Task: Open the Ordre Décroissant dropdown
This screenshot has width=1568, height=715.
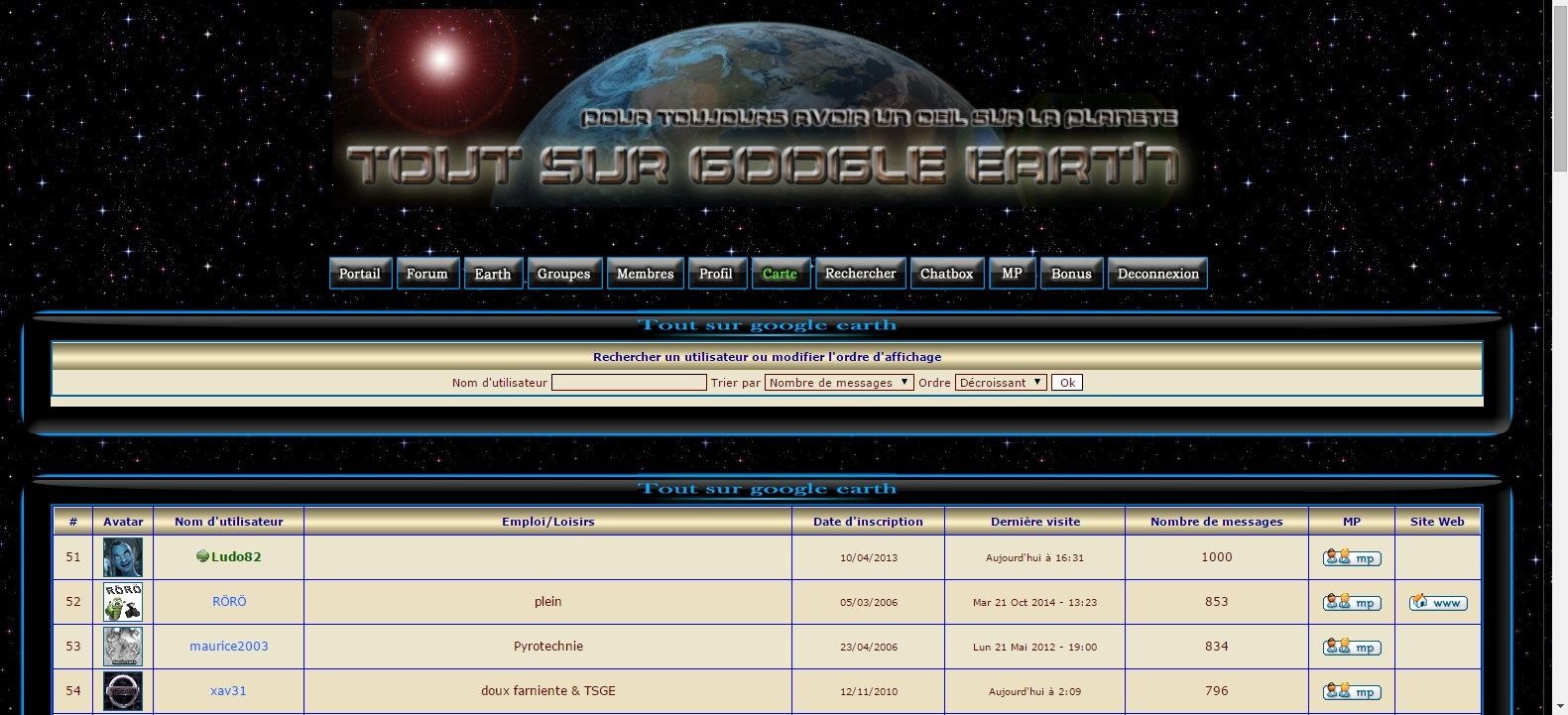Action: (1001, 382)
